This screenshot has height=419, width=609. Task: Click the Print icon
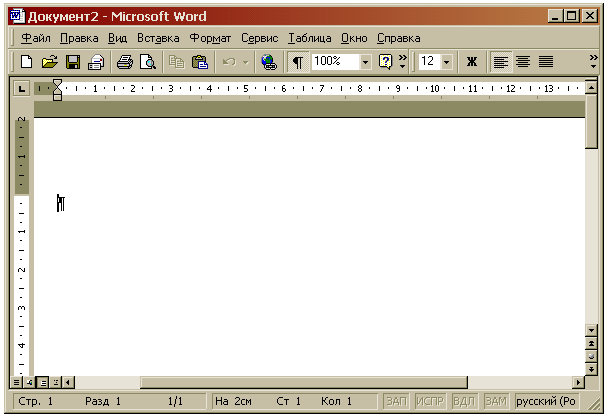coord(125,62)
